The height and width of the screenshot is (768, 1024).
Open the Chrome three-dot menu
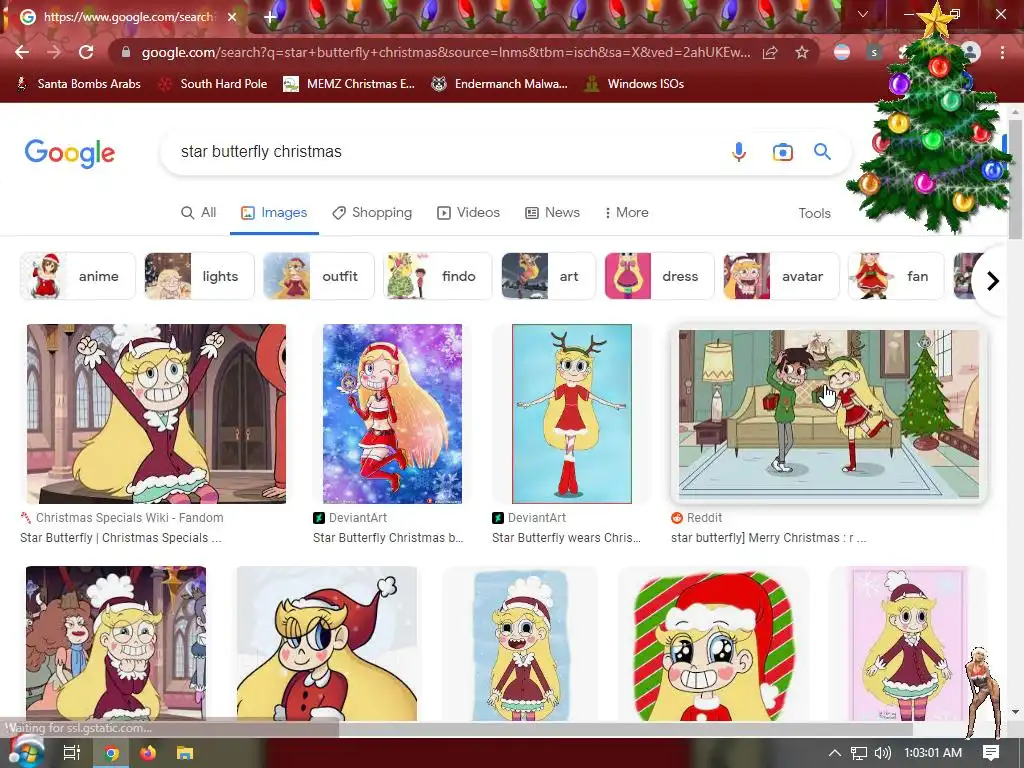1002,52
